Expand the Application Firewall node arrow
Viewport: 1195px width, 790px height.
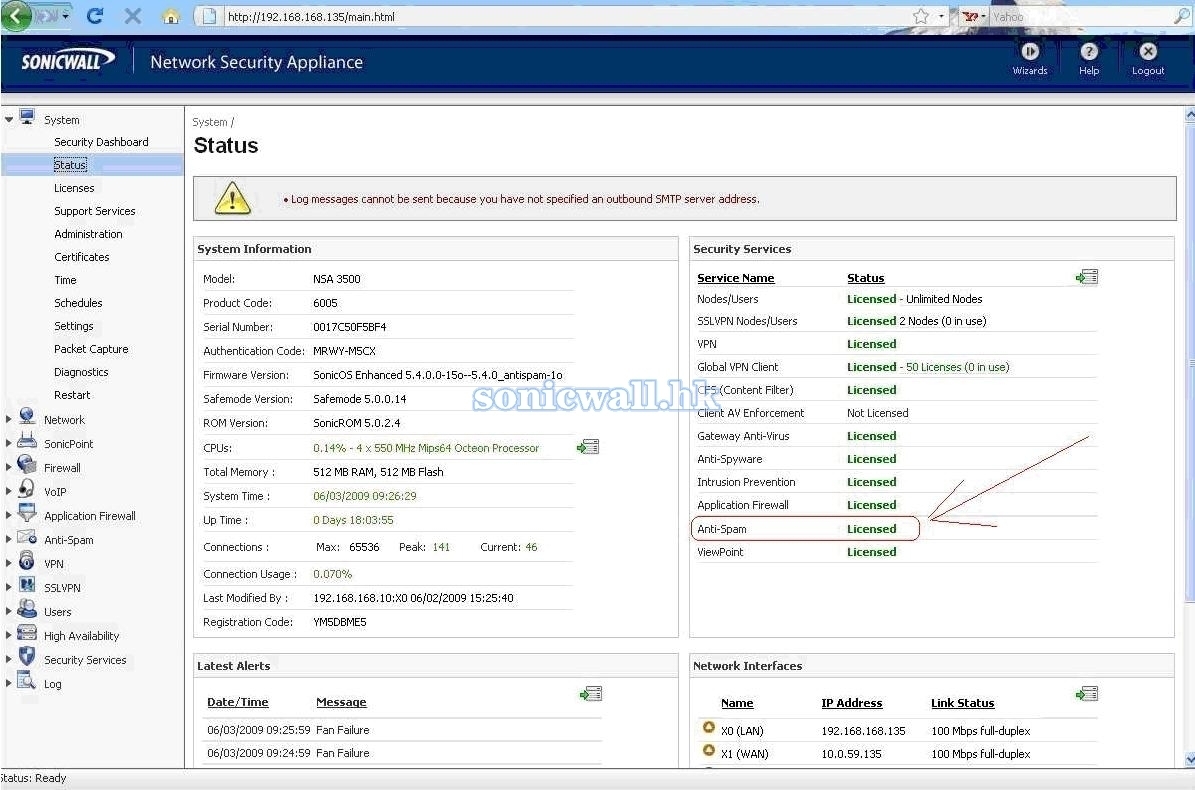coord(8,516)
